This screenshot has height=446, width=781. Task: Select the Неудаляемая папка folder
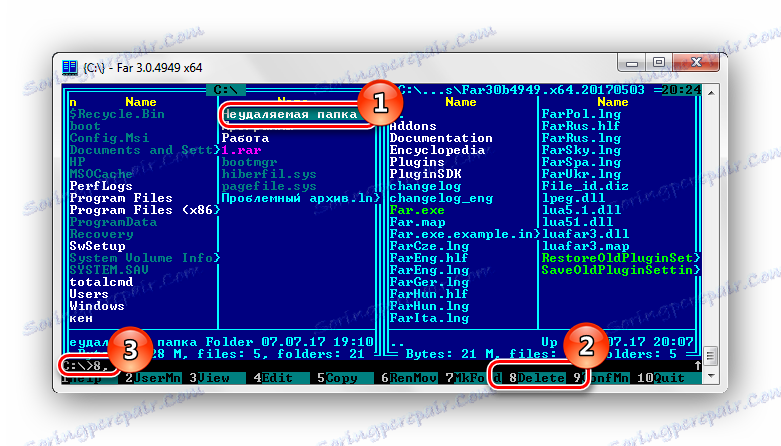point(289,114)
